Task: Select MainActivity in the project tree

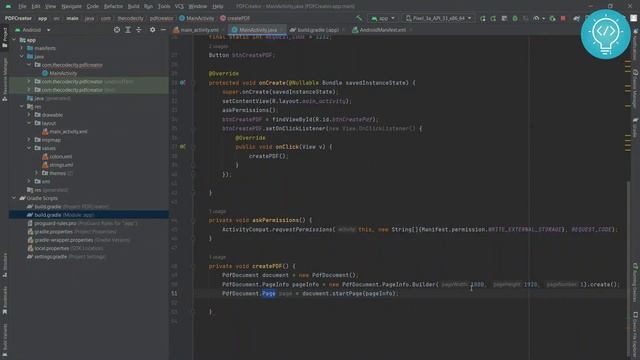Action: click(x=63, y=73)
